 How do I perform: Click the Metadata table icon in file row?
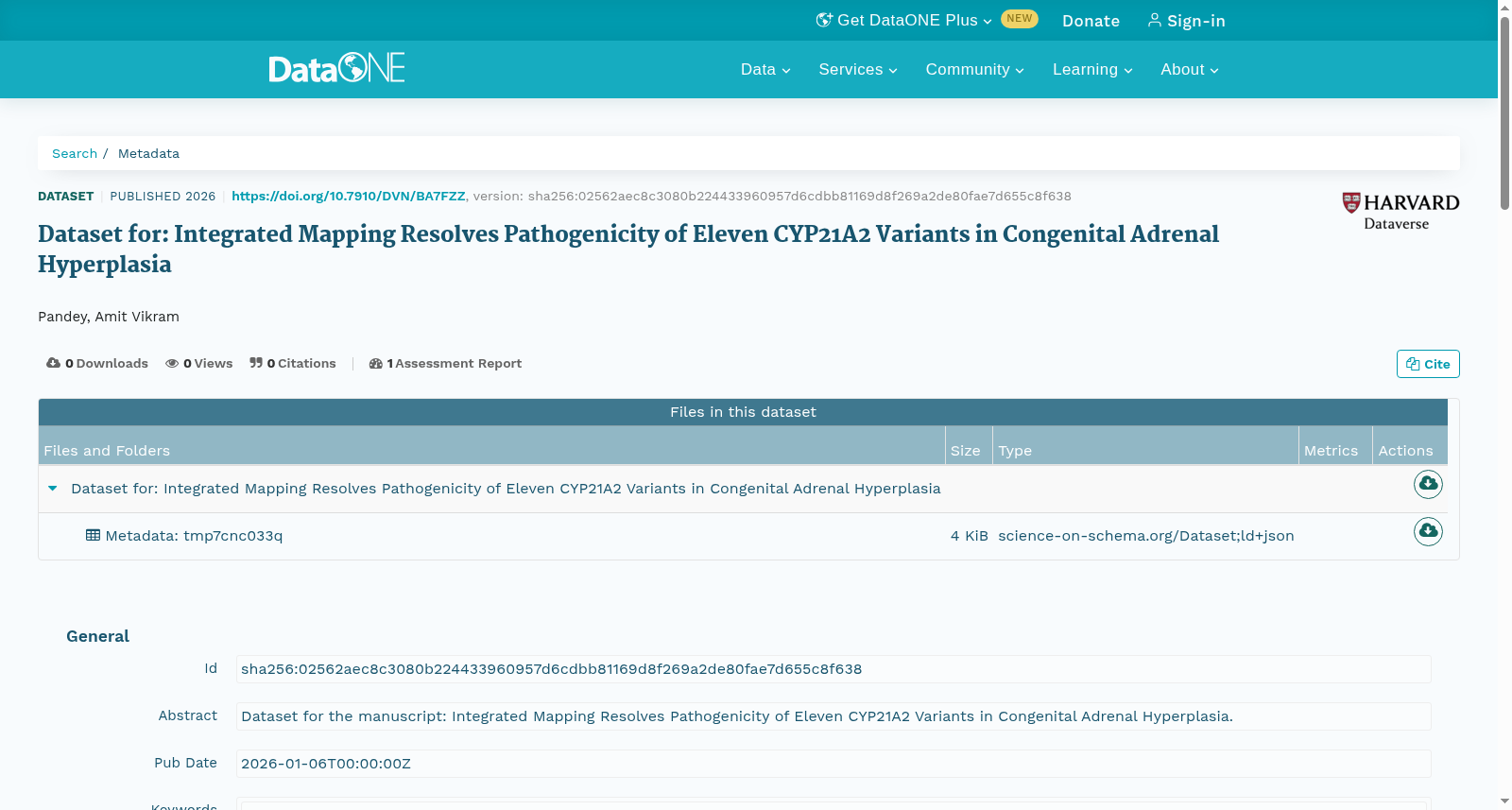pyautogui.click(x=93, y=535)
